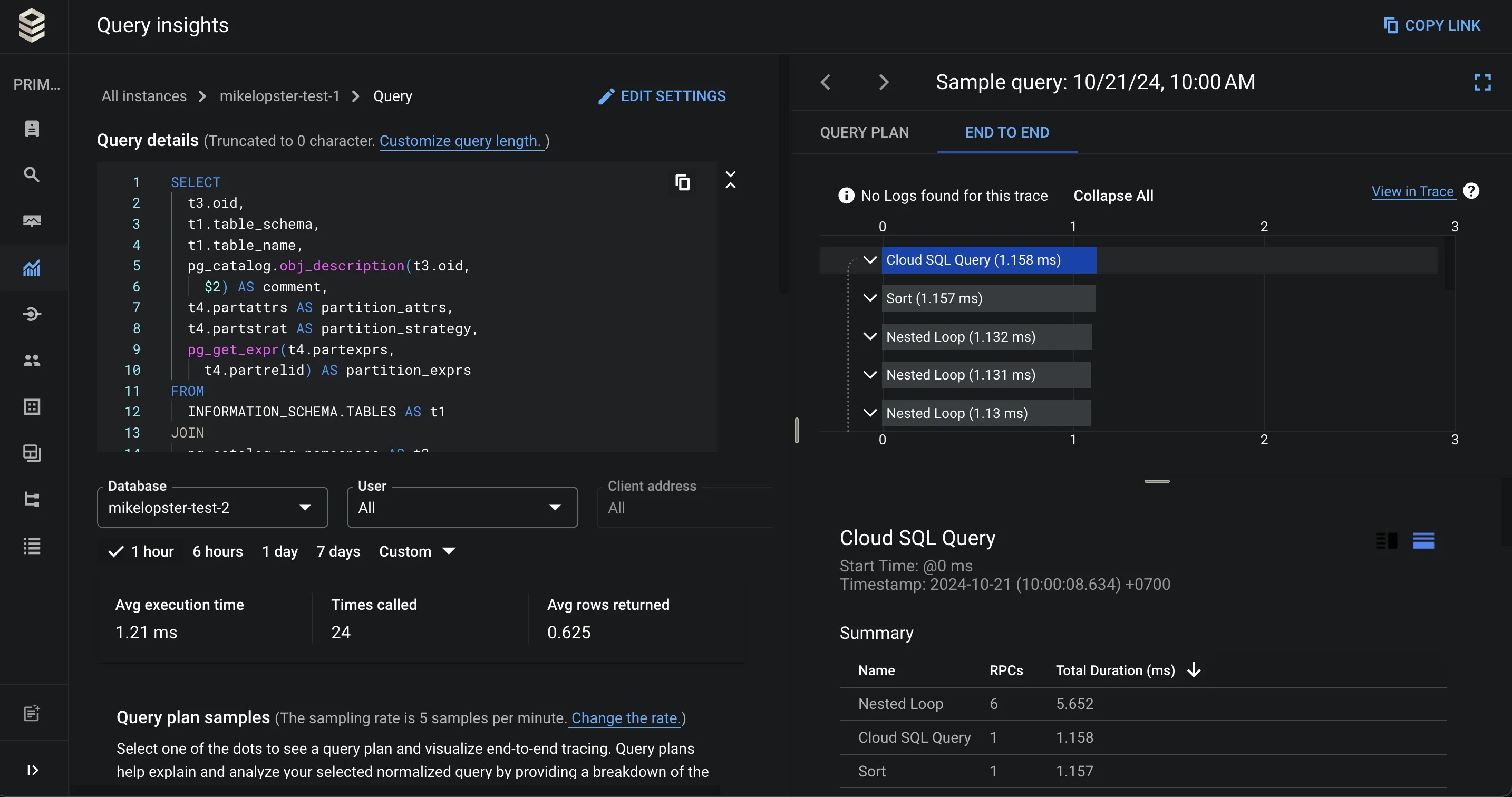1512x797 pixels.
Task: Open Customize query length link
Action: tap(462, 141)
